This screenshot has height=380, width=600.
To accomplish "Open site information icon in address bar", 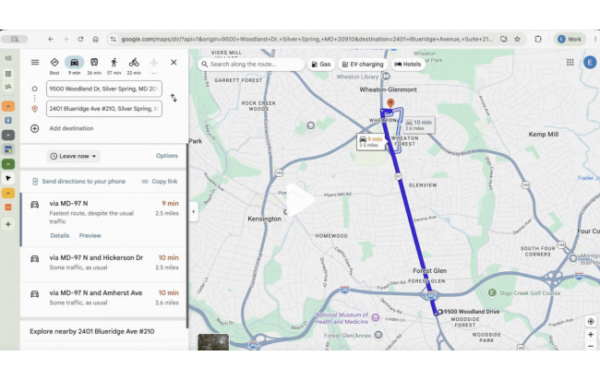I will coord(113,39).
